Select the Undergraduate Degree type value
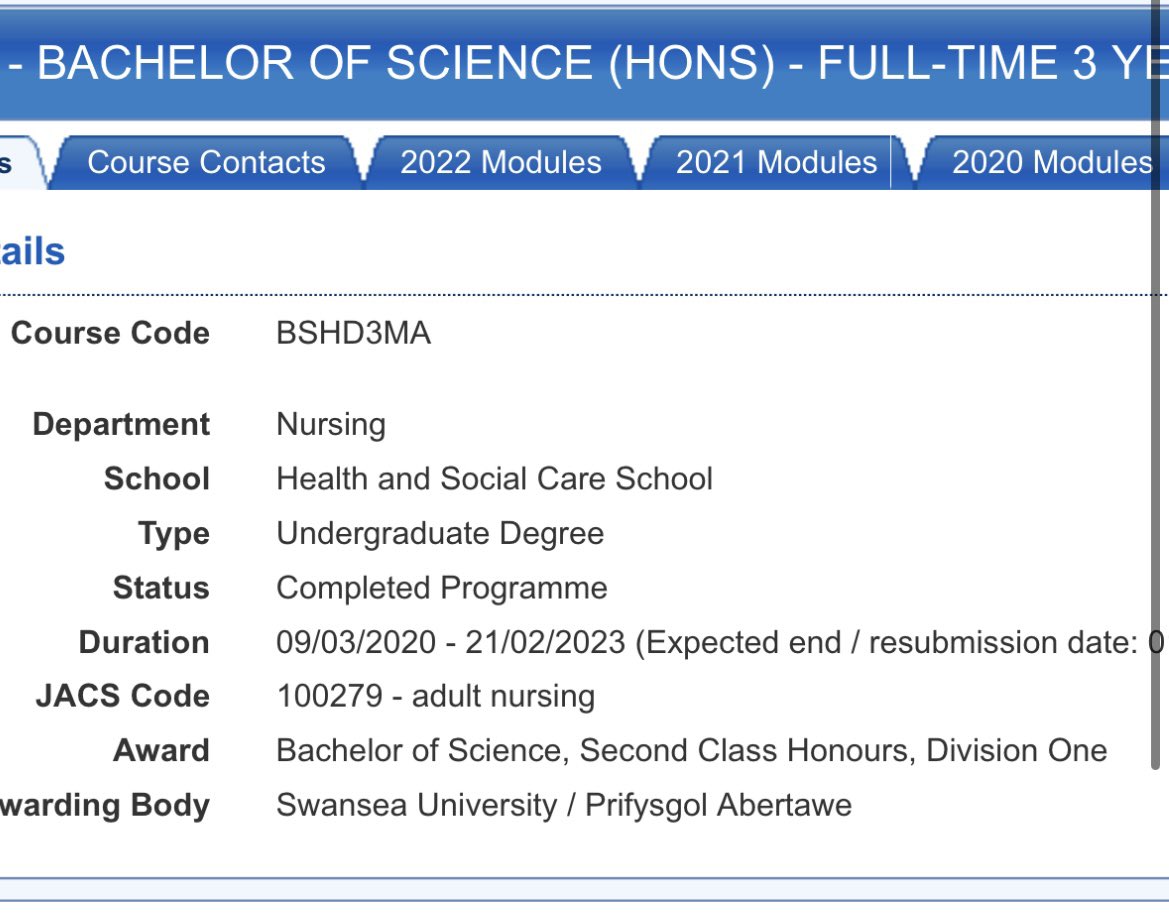 click(x=440, y=534)
